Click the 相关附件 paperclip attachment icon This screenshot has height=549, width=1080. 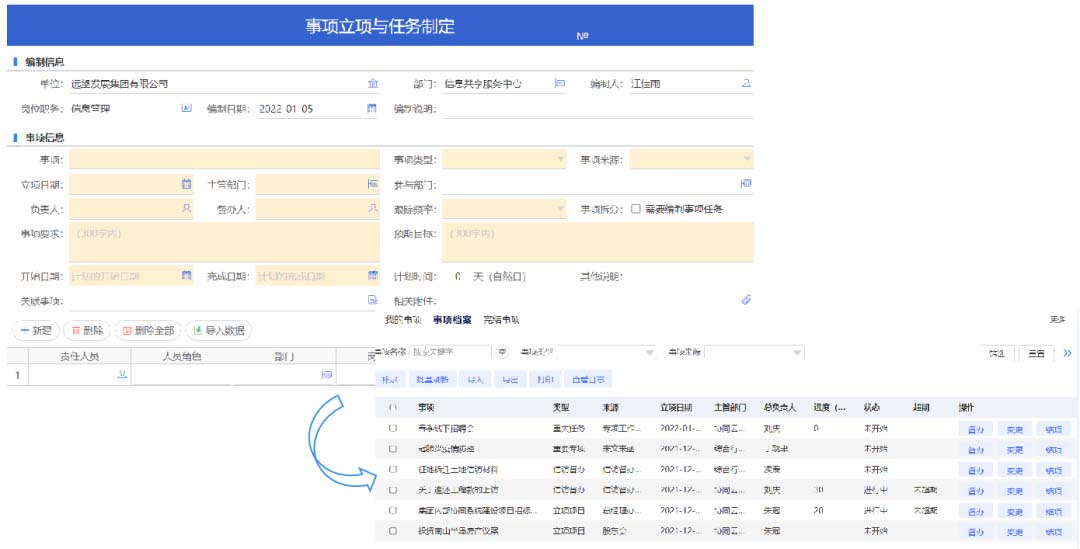746,300
